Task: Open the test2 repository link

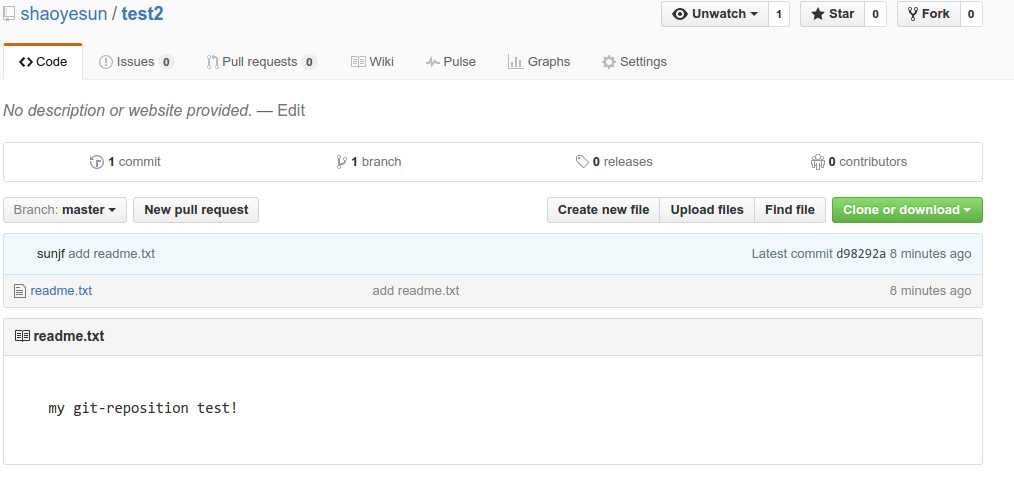Action: click(142, 14)
